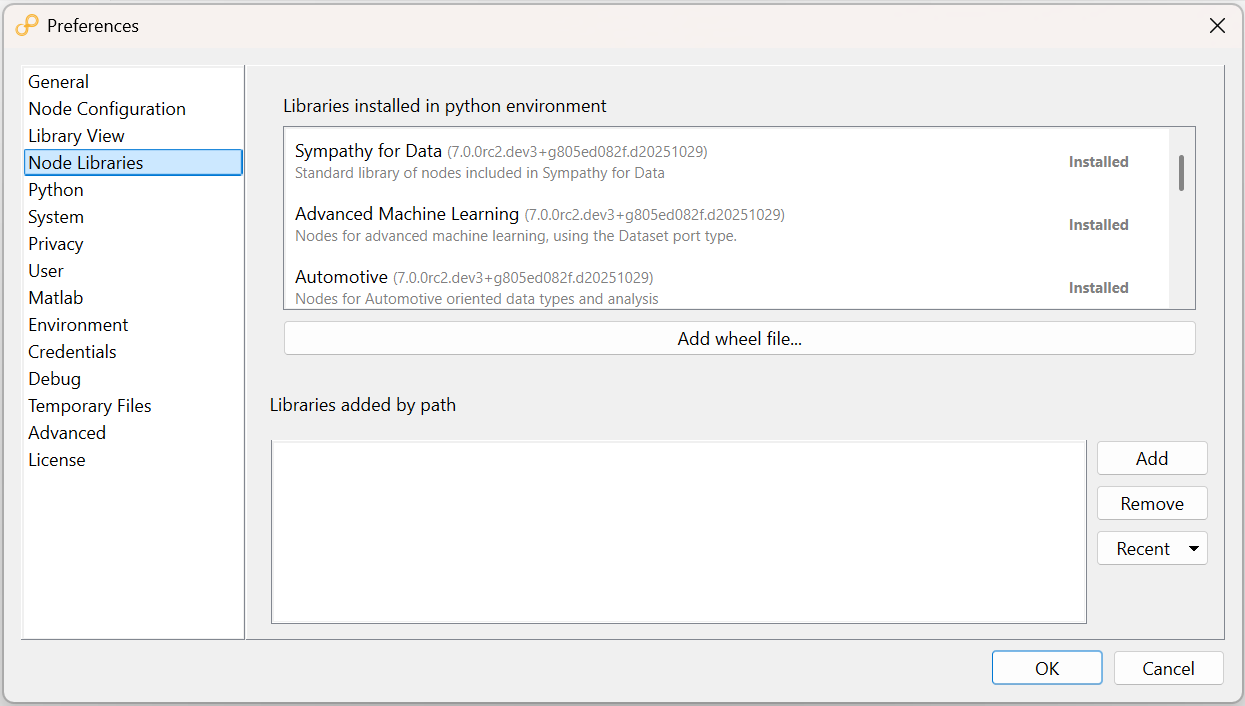The height and width of the screenshot is (706, 1245).
Task: Open the Privacy settings
Action: [55, 243]
